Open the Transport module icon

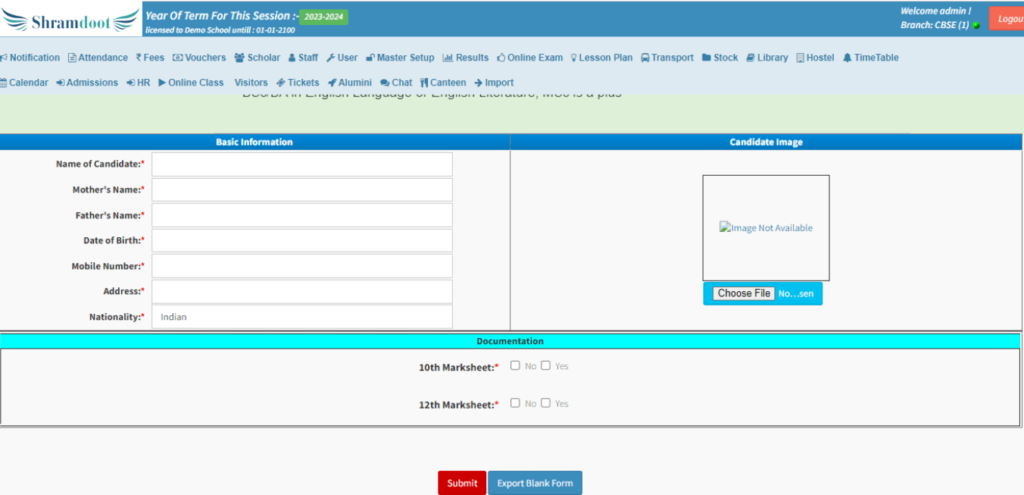645,58
